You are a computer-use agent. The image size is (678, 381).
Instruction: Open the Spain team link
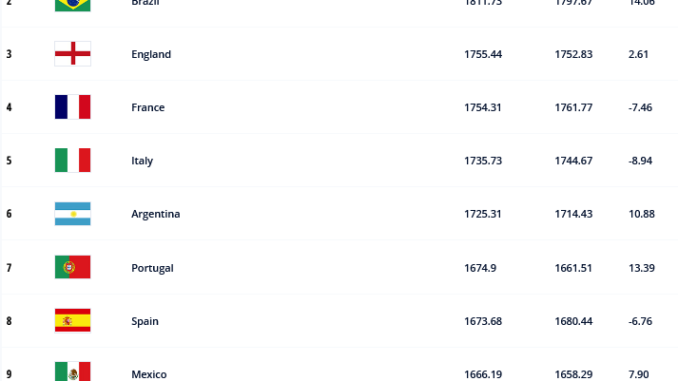(x=145, y=321)
